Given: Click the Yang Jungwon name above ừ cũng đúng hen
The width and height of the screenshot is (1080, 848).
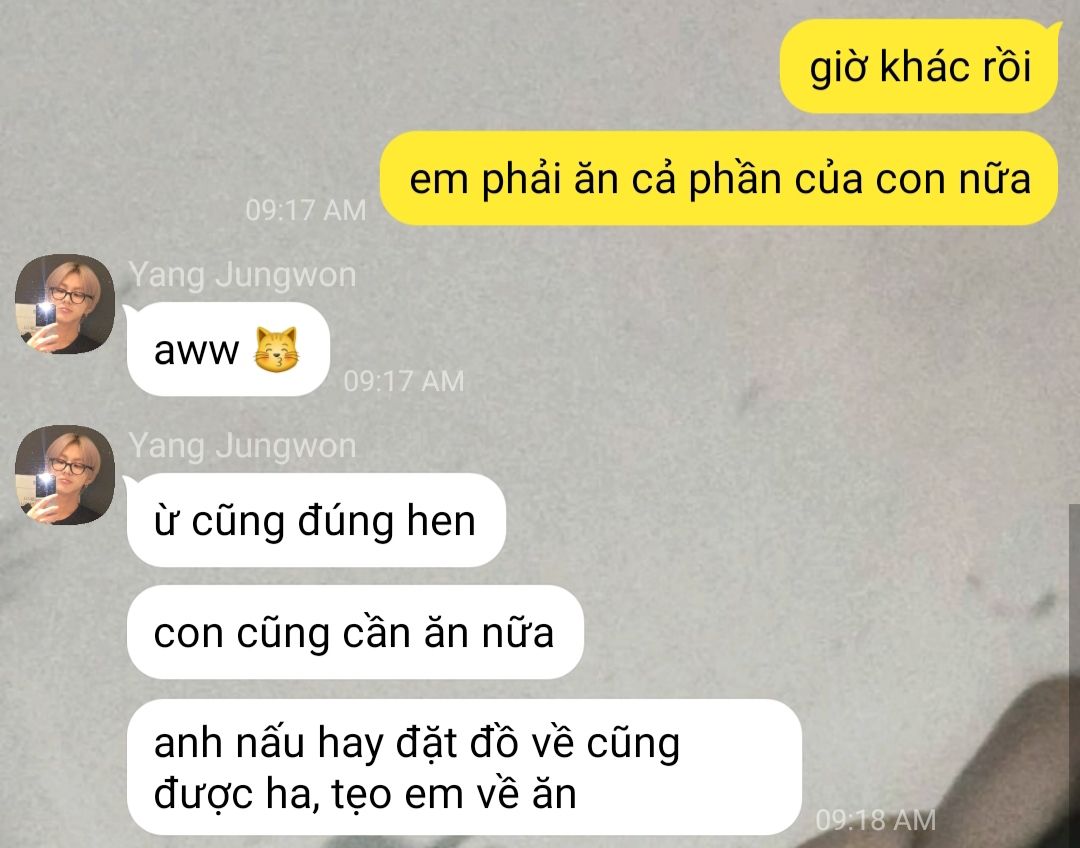Looking at the screenshot, I should (242, 446).
